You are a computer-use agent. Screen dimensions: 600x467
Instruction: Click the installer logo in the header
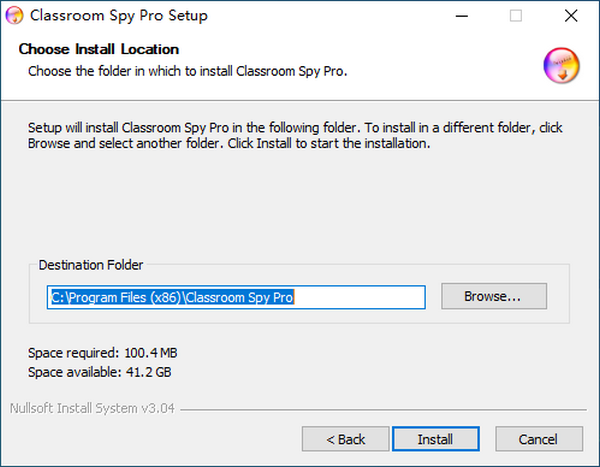point(561,65)
